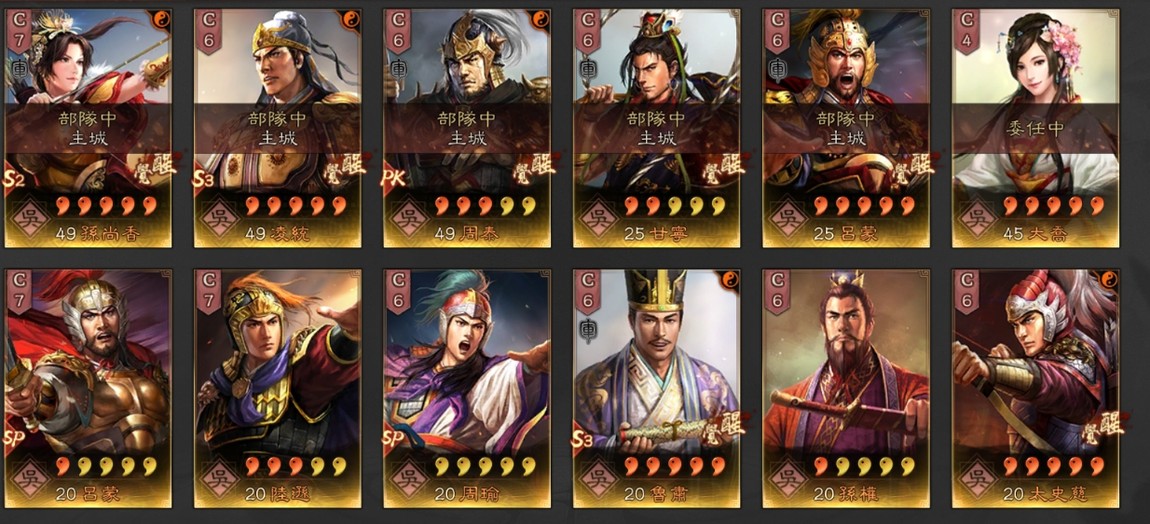The image size is (1150, 524).
Task: Click the yin-yang icon on 凌統 card
Action: click(349, 20)
